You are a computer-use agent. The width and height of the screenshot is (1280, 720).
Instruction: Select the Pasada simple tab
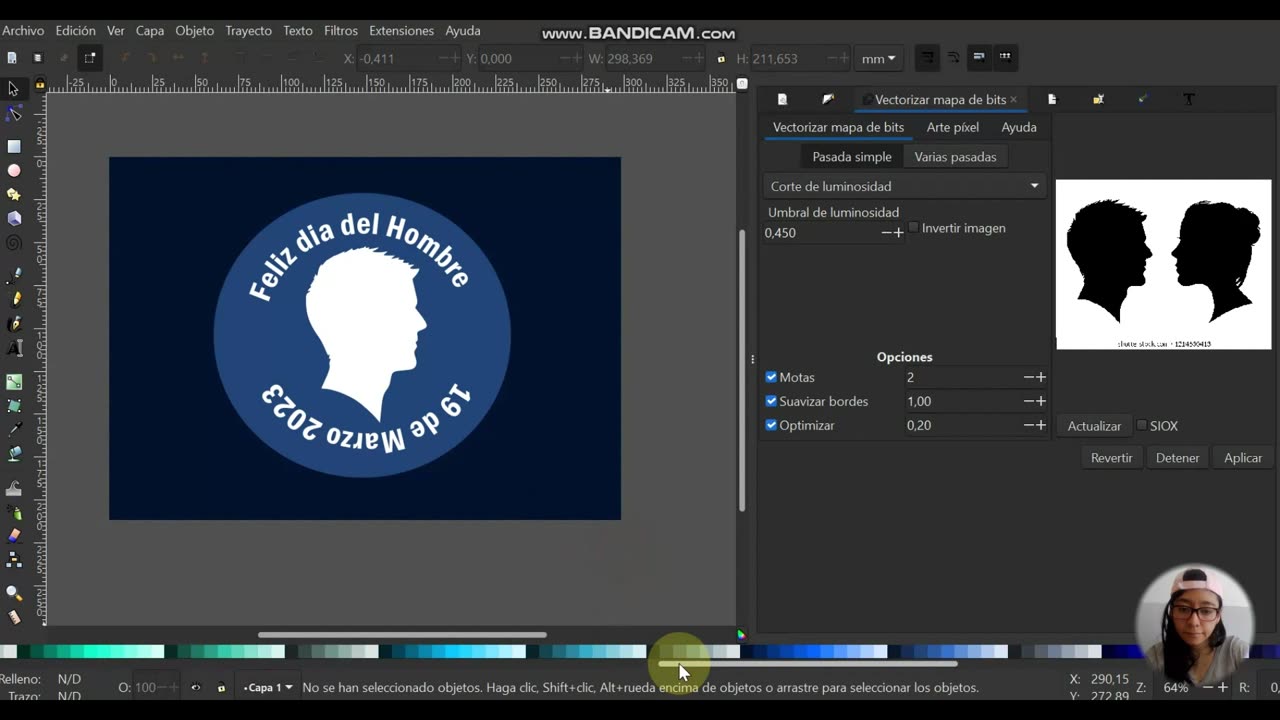pos(852,157)
